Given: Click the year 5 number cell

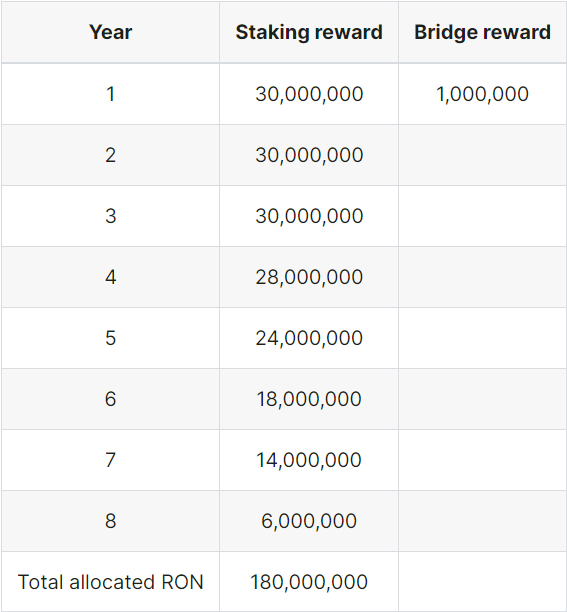Looking at the screenshot, I should 110,338.
